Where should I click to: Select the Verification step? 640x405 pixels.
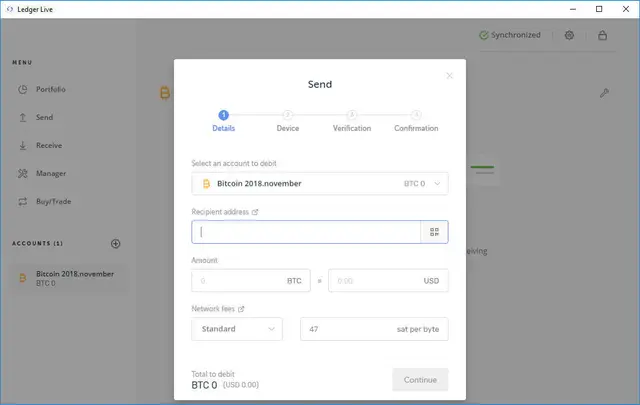(352, 121)
